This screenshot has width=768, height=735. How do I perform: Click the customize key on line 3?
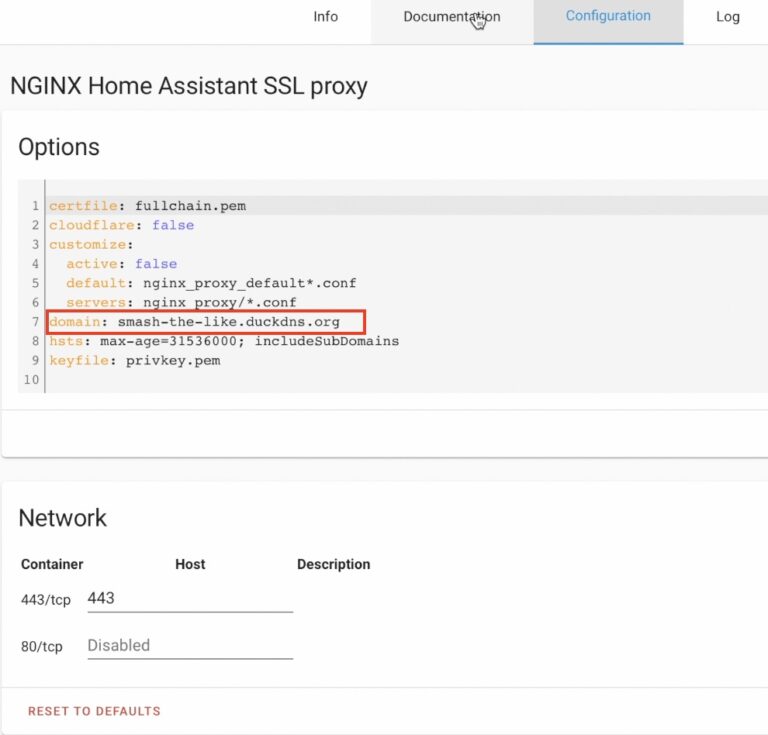(x=88, y=244)
